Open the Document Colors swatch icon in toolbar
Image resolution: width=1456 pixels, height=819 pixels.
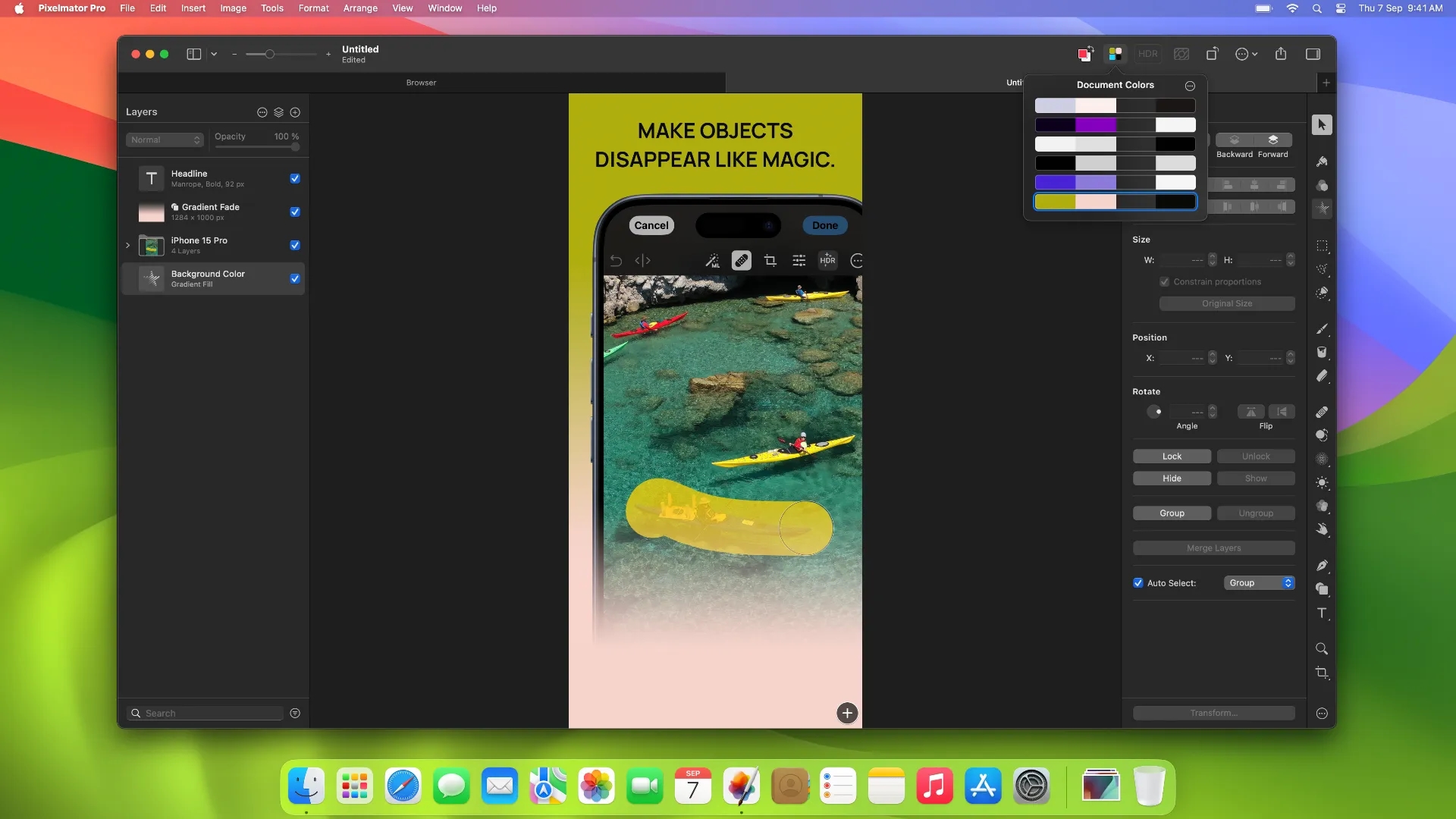[1115, 54]
